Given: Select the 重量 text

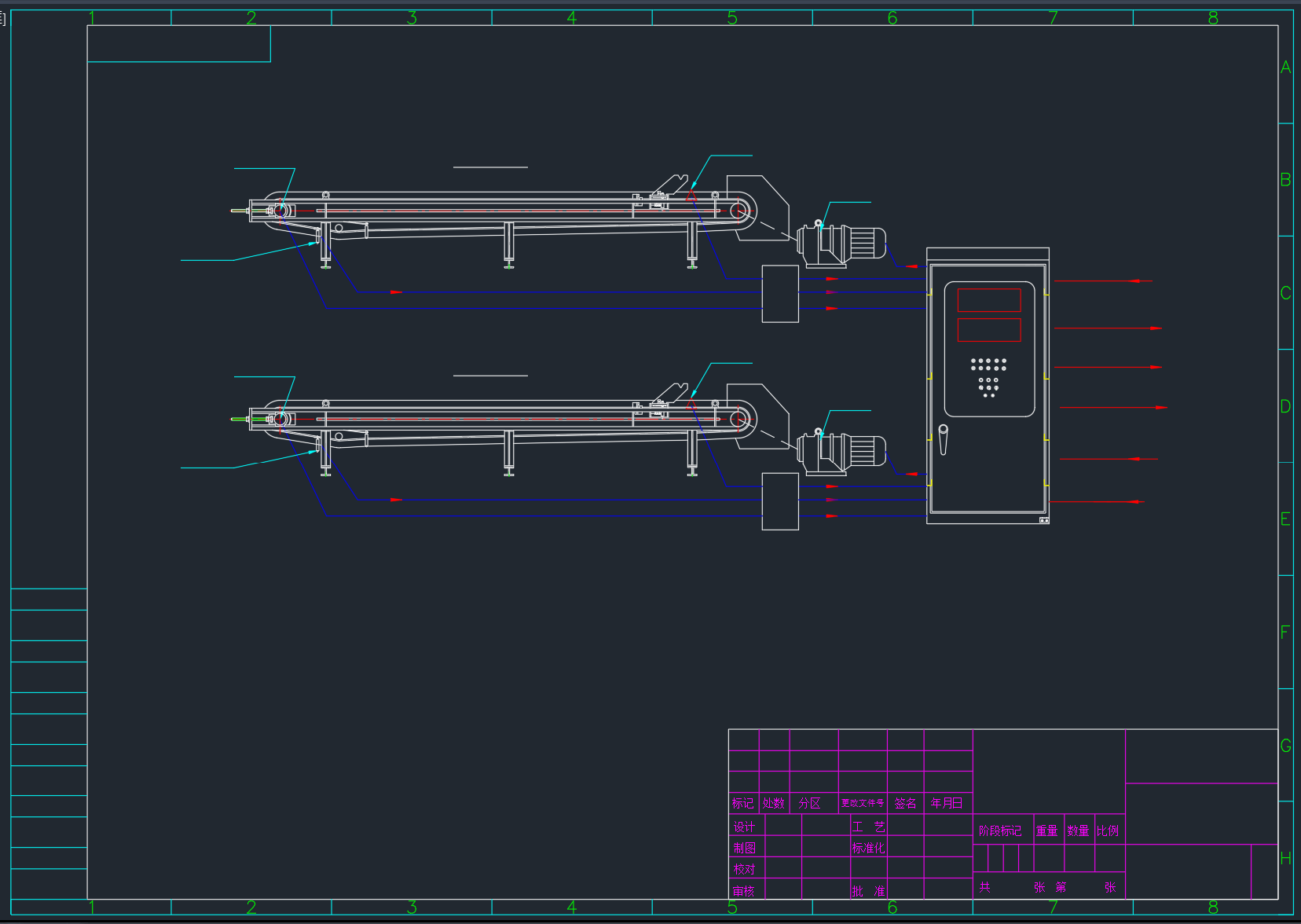Looking at the screenshot, I should pos(1046,830).
